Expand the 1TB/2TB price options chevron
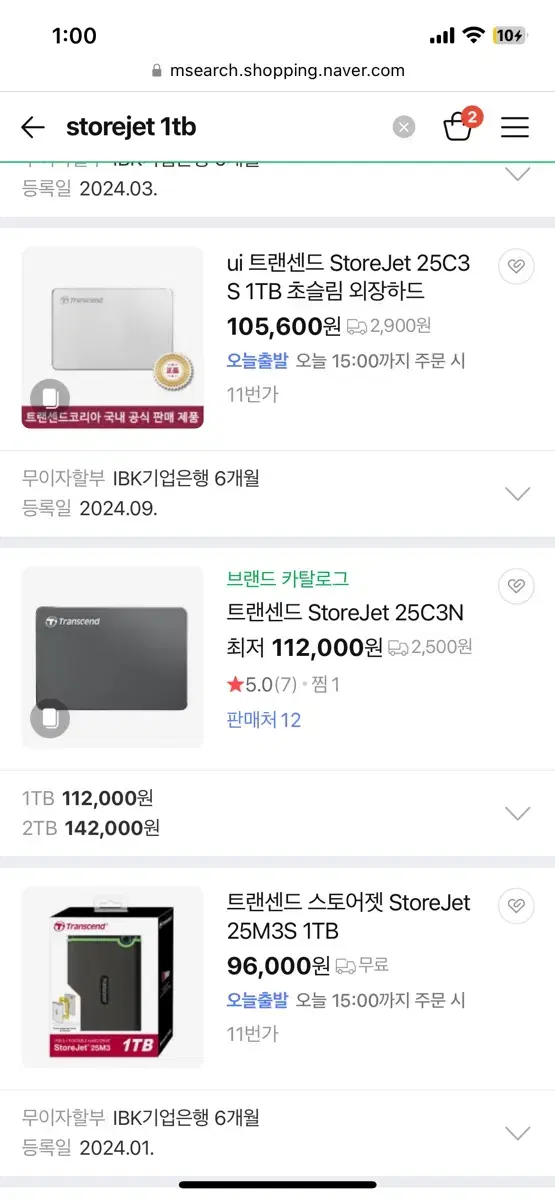Image resolution: width=555 pixels, height=1200 pixels. [517, 813]
